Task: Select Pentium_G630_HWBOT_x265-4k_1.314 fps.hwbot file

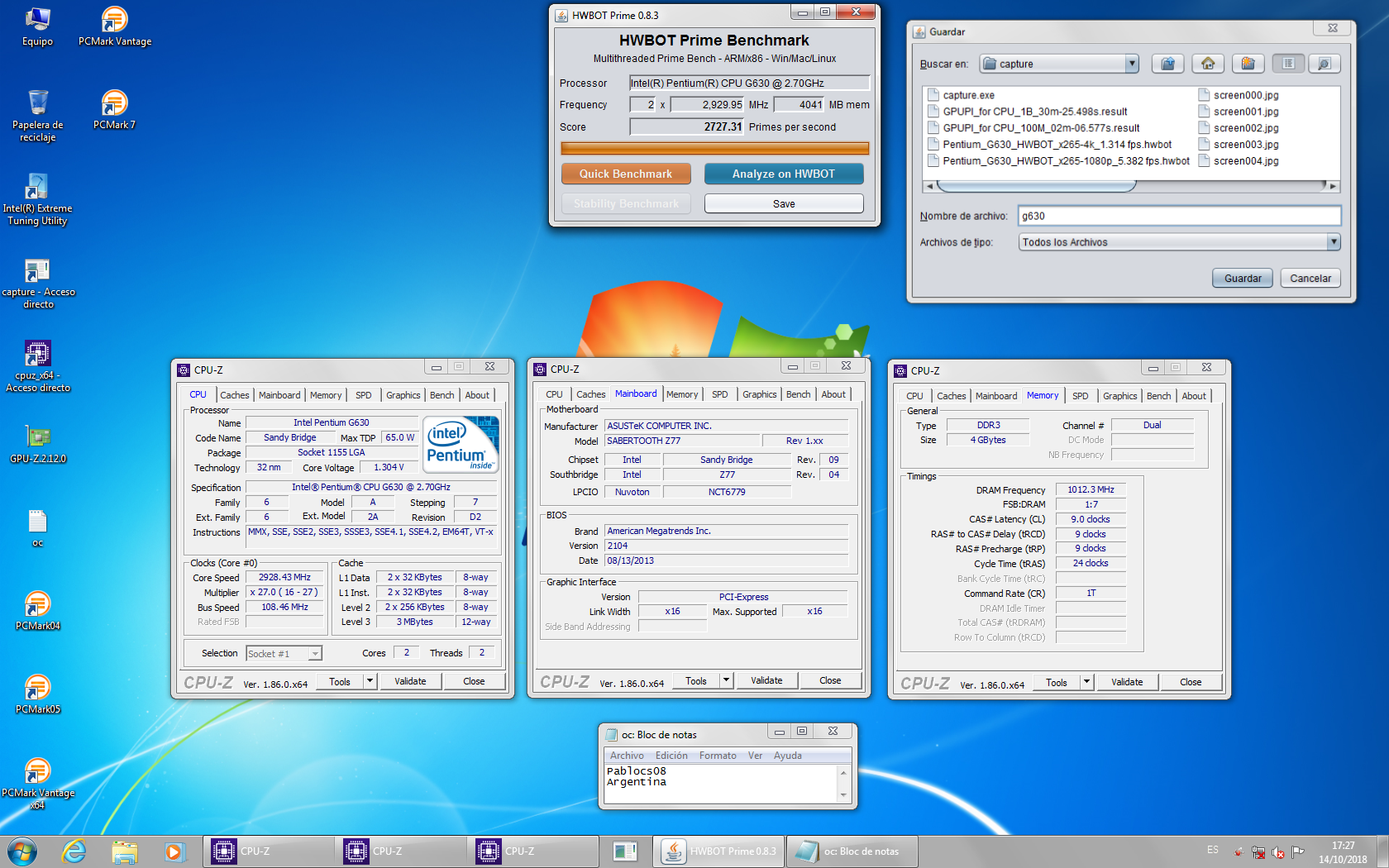Action: (1049, 145)
